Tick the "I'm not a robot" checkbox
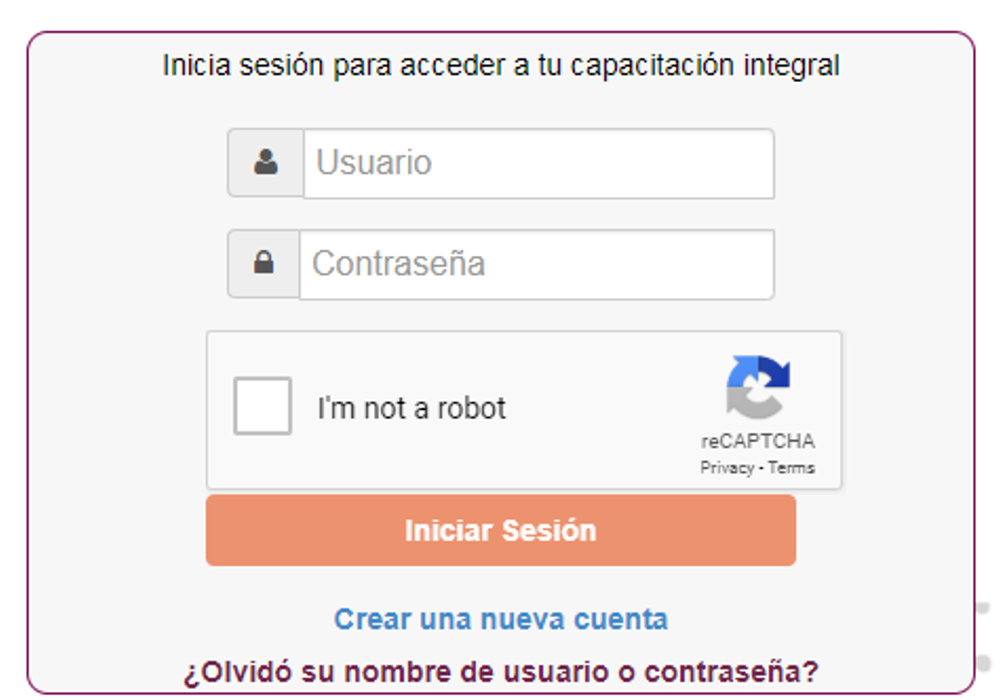Screen dimensions: 1007x700 click(263, 406)
